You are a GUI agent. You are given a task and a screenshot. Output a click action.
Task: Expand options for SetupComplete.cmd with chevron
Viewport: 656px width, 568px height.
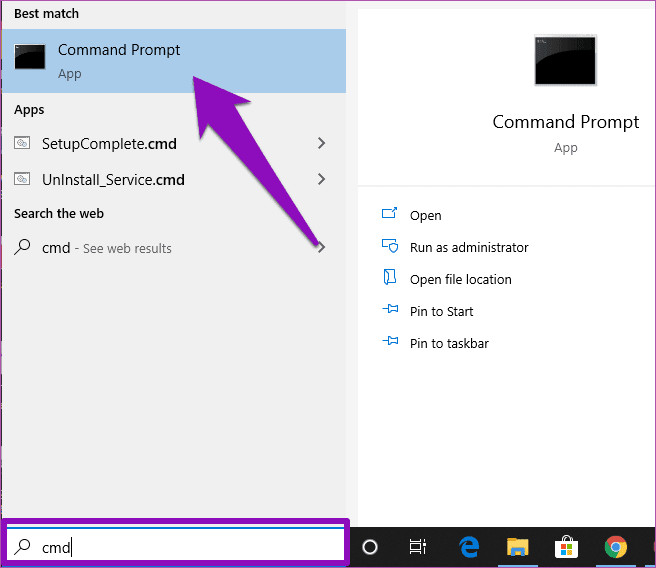(321, 143)
